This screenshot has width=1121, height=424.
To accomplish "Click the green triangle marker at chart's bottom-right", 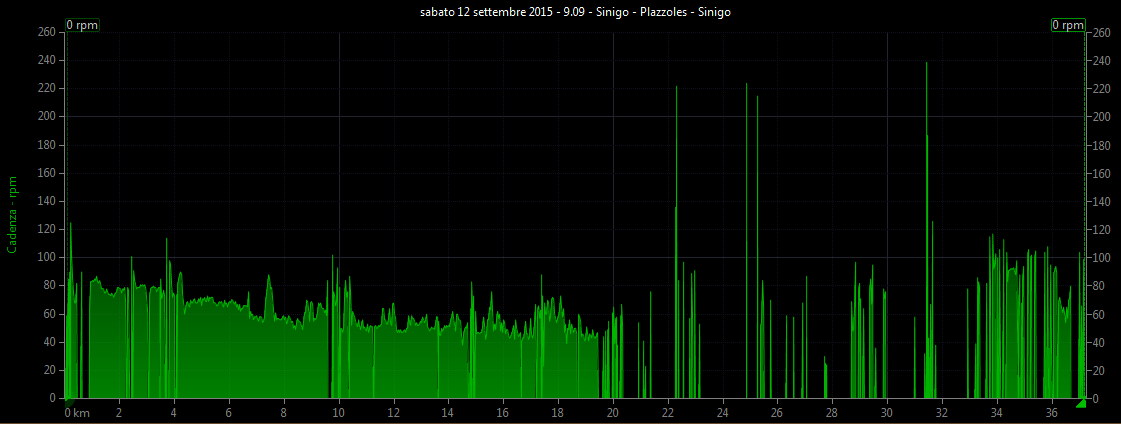I will [x=1080, y=403].
